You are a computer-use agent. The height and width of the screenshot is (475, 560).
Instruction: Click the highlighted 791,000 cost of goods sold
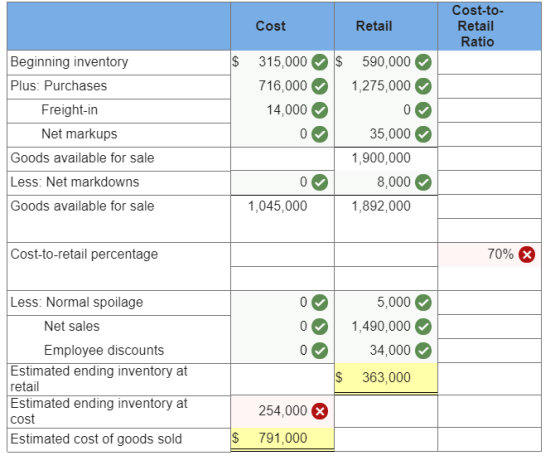(282, 439)
